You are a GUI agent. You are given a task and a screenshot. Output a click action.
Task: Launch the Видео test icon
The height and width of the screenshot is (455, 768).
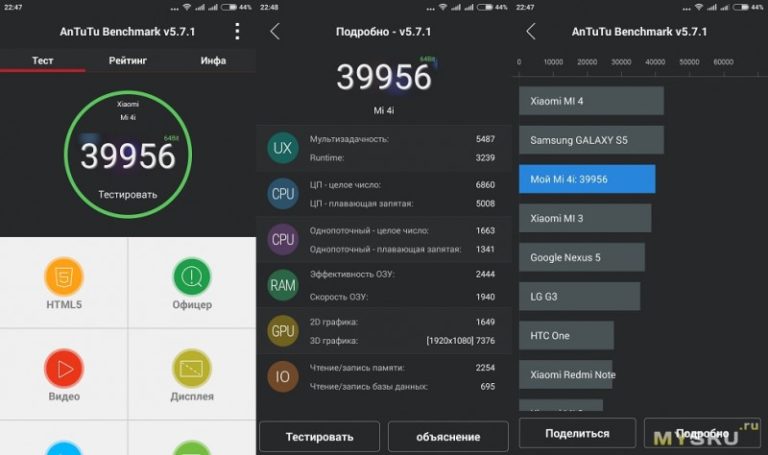click(x=64, y=368)
